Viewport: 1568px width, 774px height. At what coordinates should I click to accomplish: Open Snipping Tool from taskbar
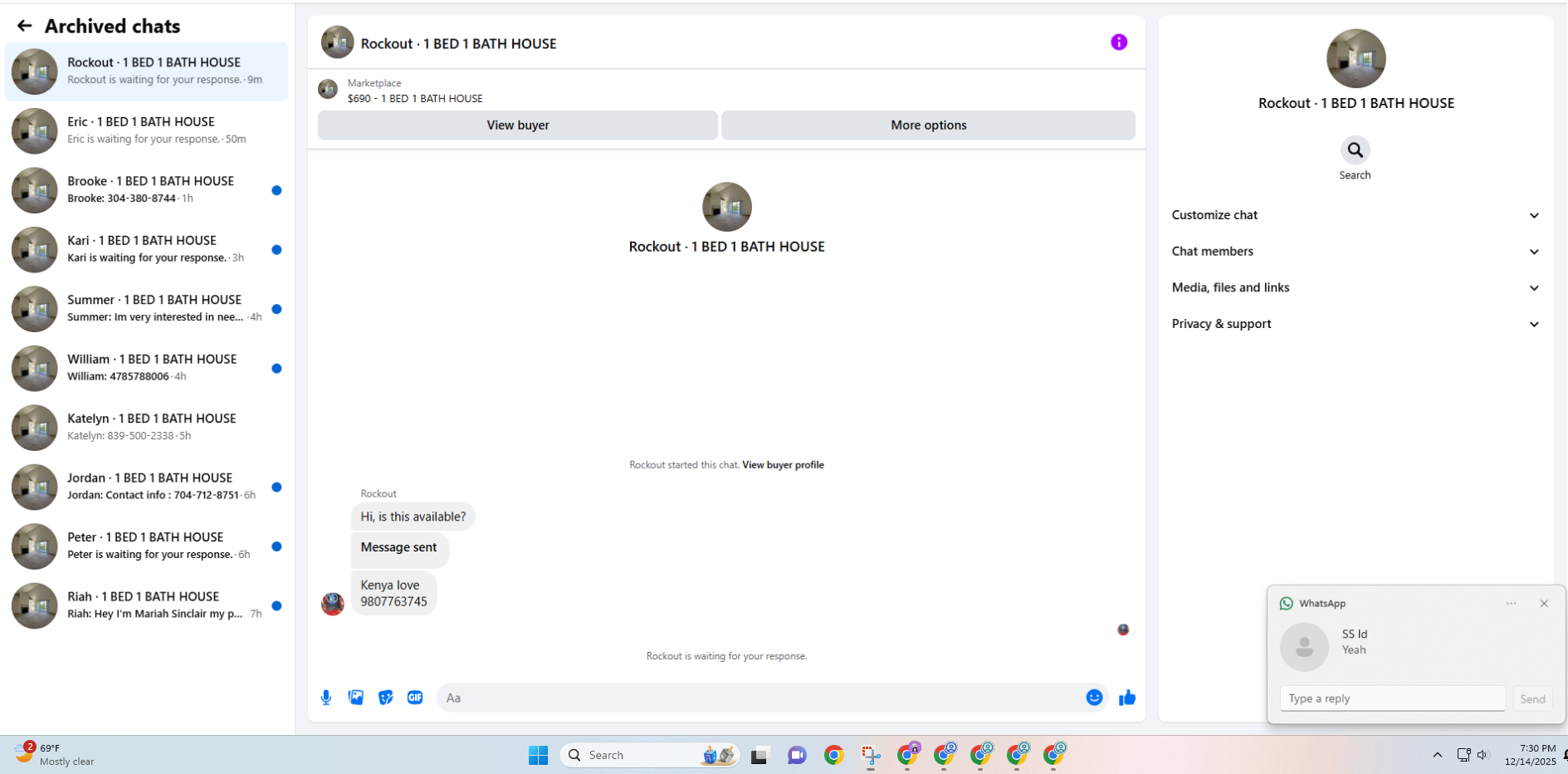[x=871, y=756]
